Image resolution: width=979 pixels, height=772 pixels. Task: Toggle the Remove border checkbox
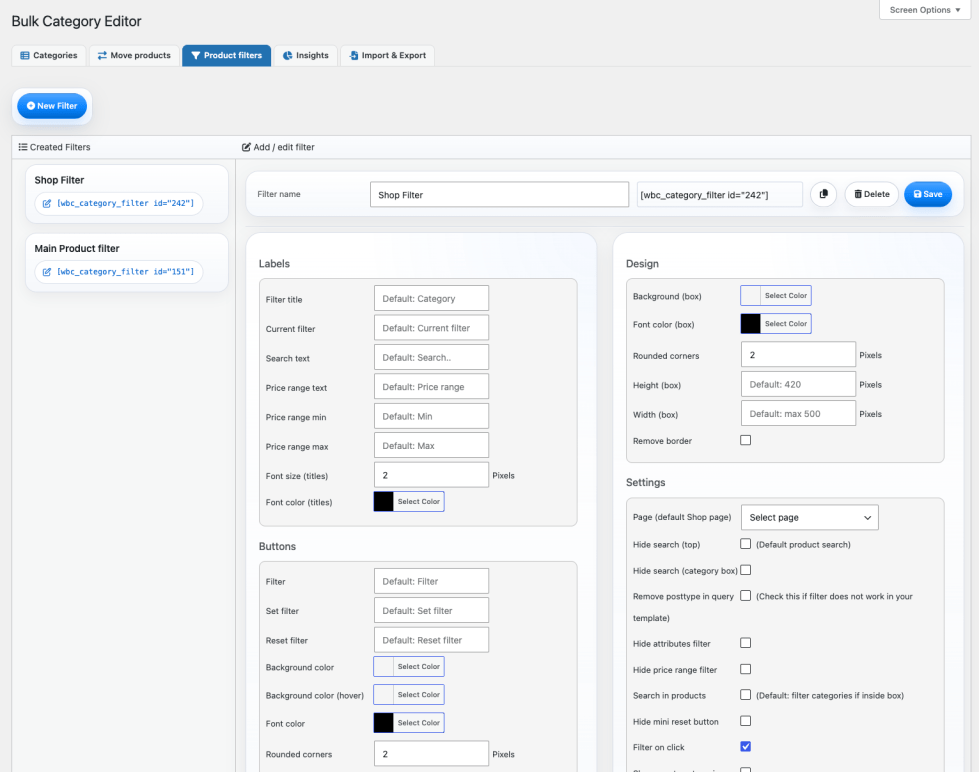745,440
